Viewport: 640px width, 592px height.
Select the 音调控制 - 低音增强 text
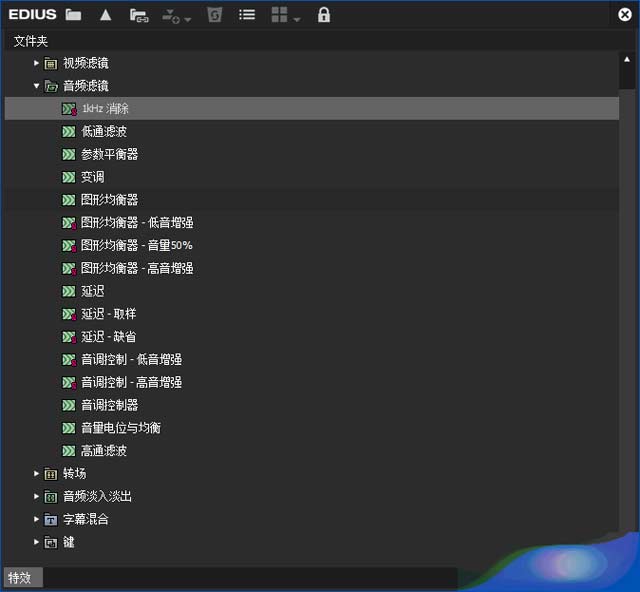tap(131, 360)
